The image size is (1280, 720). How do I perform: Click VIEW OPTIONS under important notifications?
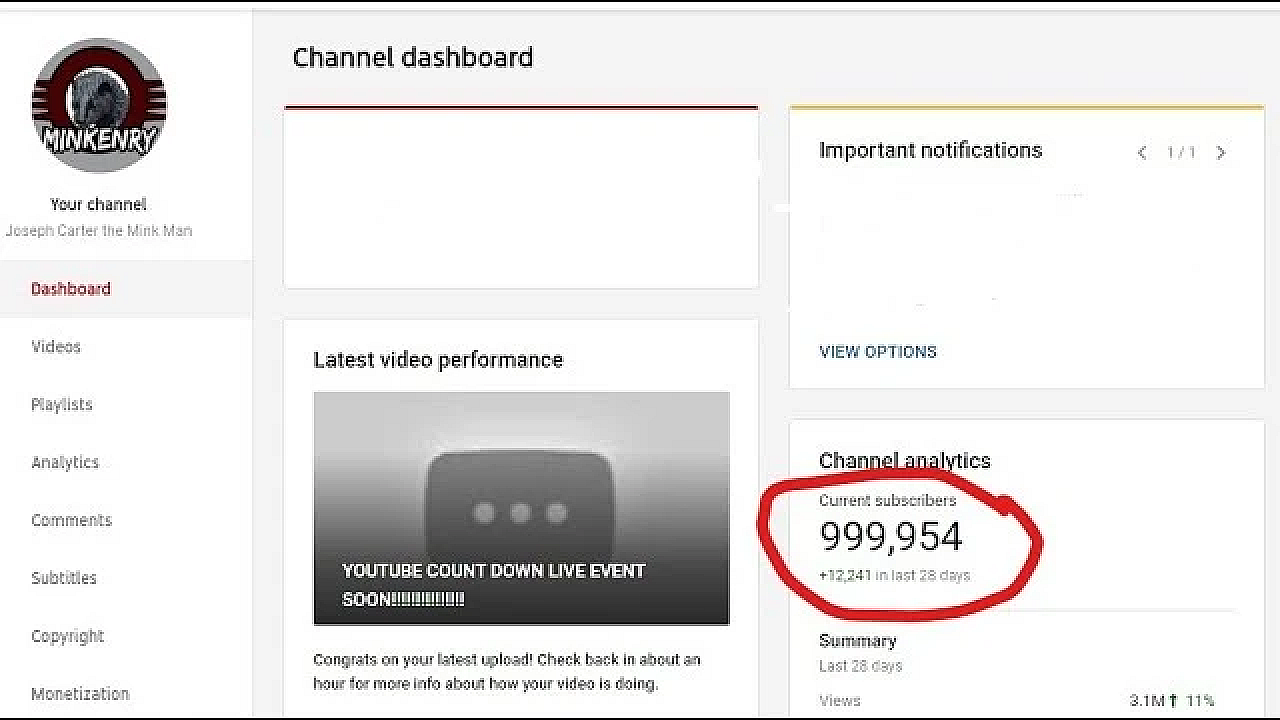coord(877,351)
